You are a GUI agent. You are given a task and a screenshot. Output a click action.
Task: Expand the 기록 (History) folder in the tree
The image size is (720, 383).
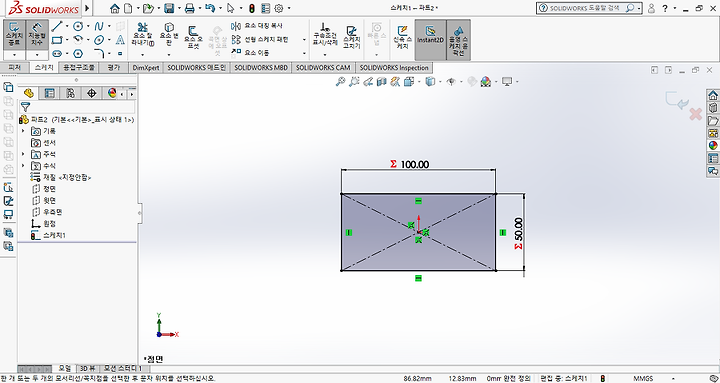[x=23, y=131]
